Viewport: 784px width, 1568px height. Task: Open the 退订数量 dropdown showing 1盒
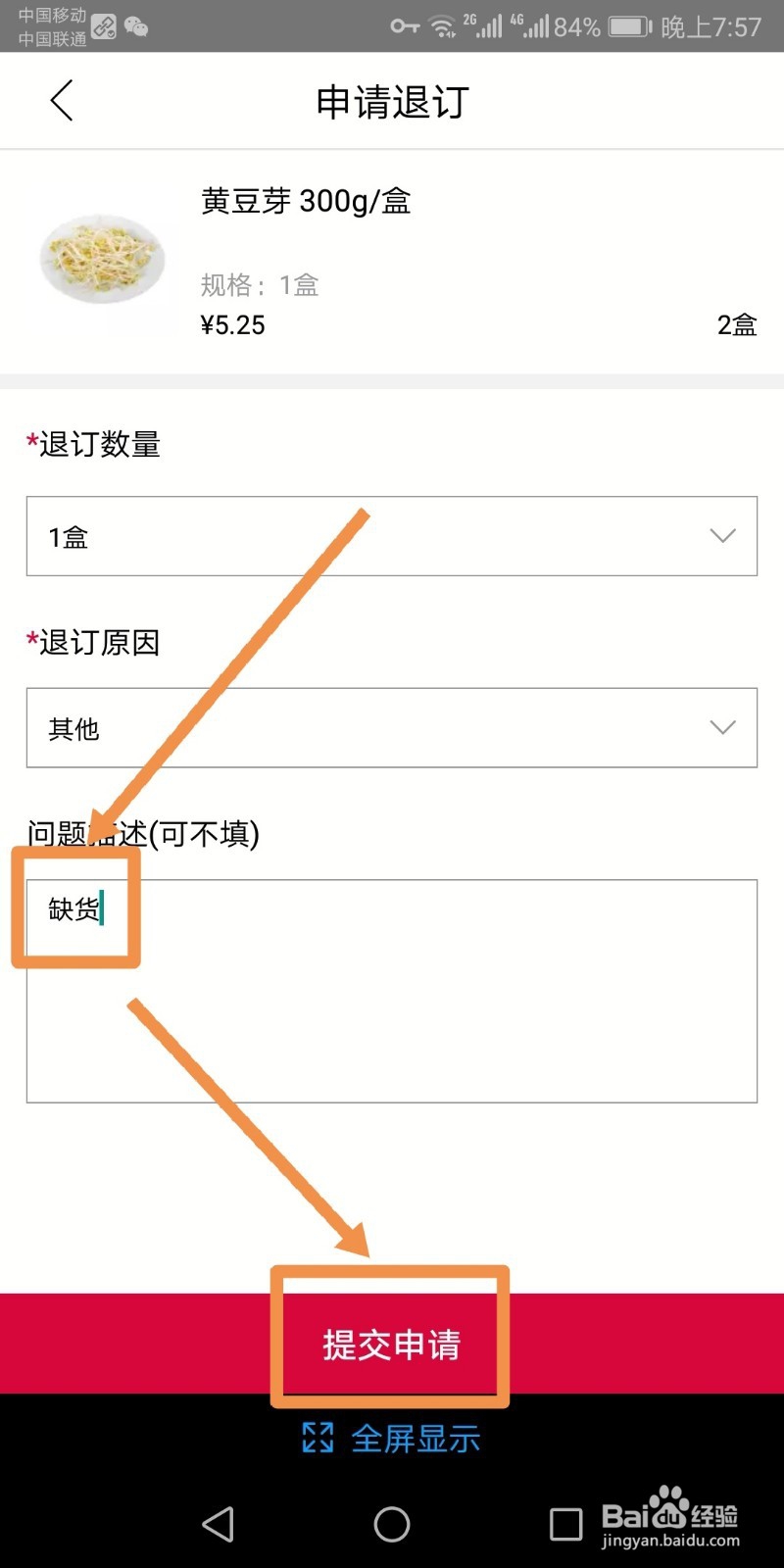tap(392, 536)
